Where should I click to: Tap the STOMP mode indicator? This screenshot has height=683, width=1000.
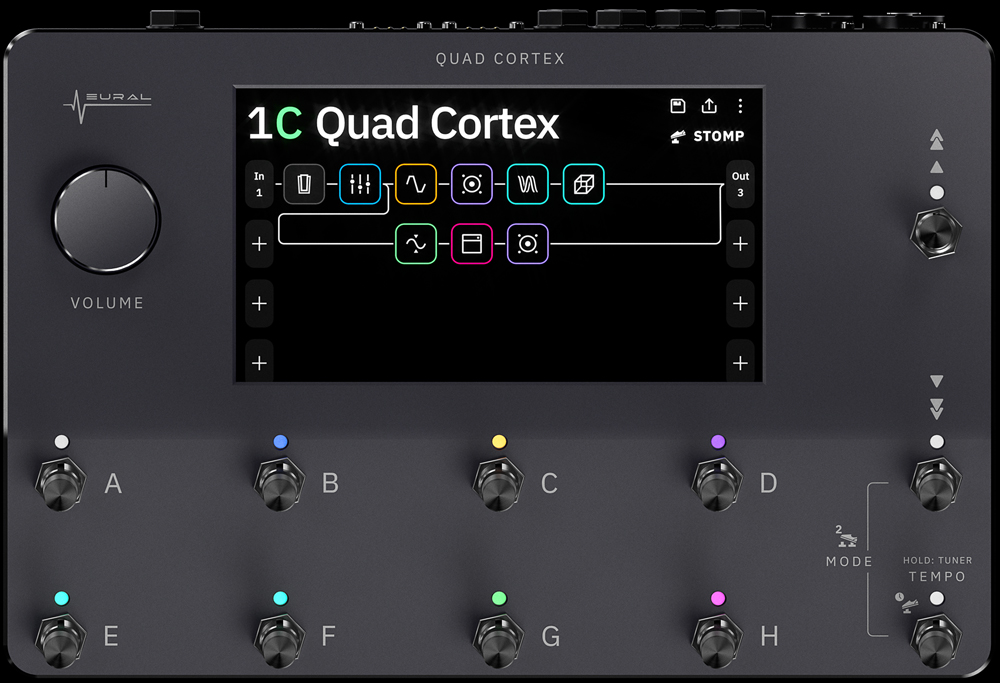pos(707,136)
